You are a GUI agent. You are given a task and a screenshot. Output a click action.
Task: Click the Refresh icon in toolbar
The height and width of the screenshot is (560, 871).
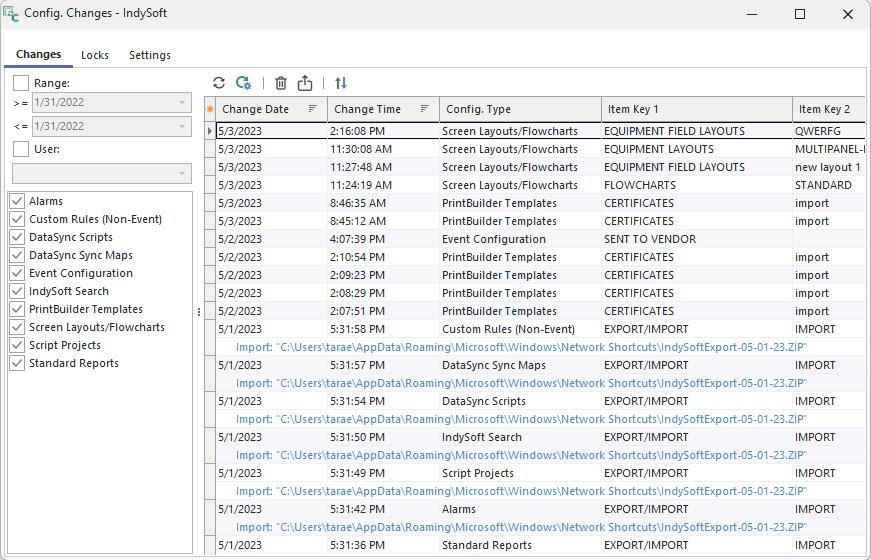pyautogui.click(x=219, y=83)
